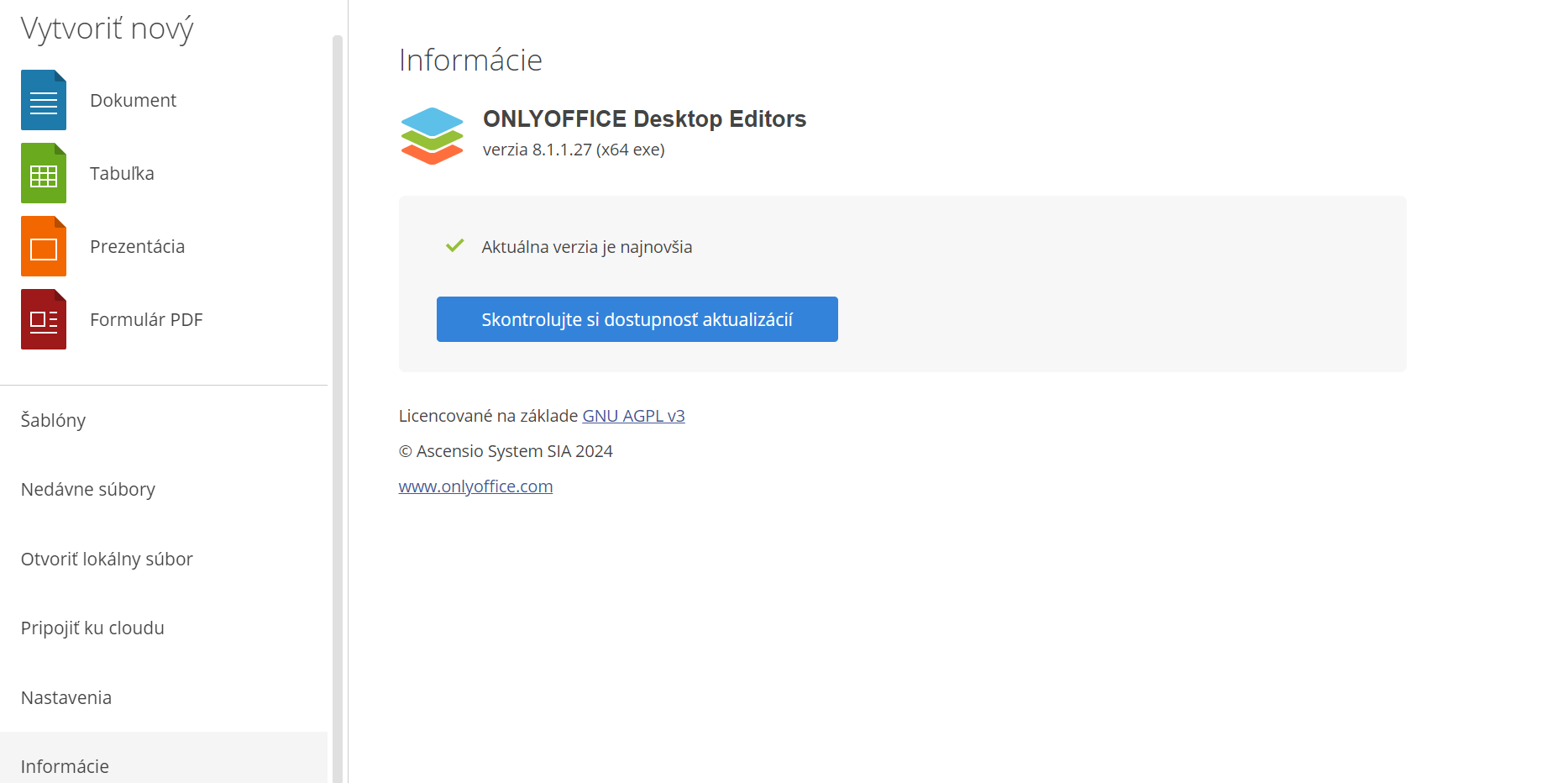Visit www.onlyoffice.com link
The image size is (1568, 783).
(475, 486)
